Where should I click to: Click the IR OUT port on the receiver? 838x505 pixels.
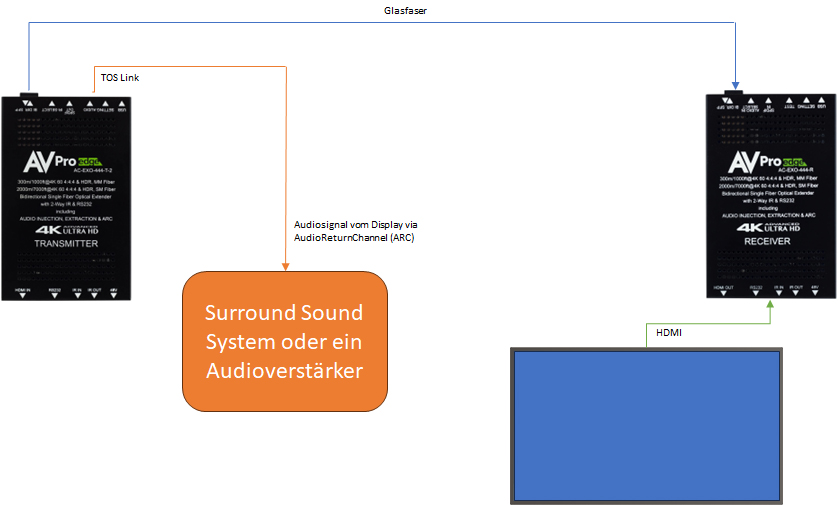pos(797,294)
